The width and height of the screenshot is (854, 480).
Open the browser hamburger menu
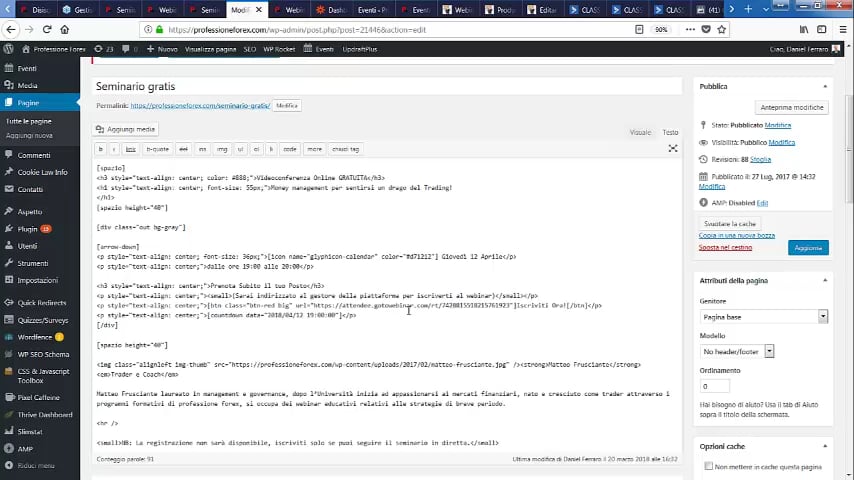pyautogui.click(x=843, y=29)
